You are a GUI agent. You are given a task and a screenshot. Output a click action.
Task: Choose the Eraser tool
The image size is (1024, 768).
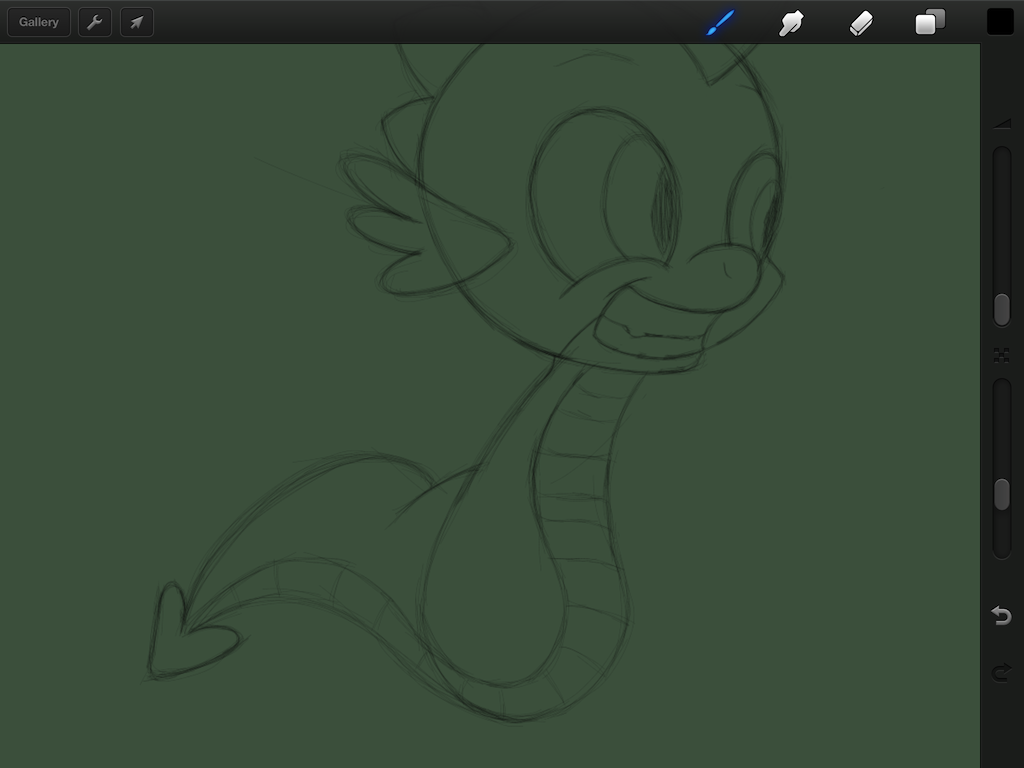tap(861, 22)
